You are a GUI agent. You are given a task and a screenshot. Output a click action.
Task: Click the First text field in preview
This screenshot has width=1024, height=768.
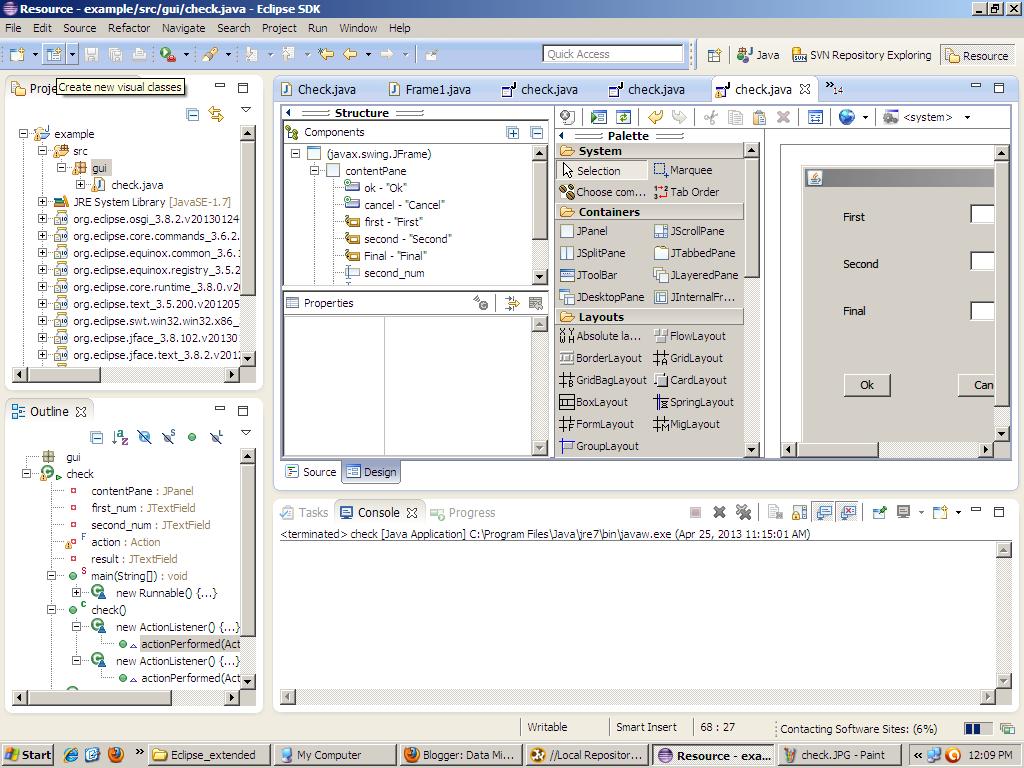[x=982, y=214]
